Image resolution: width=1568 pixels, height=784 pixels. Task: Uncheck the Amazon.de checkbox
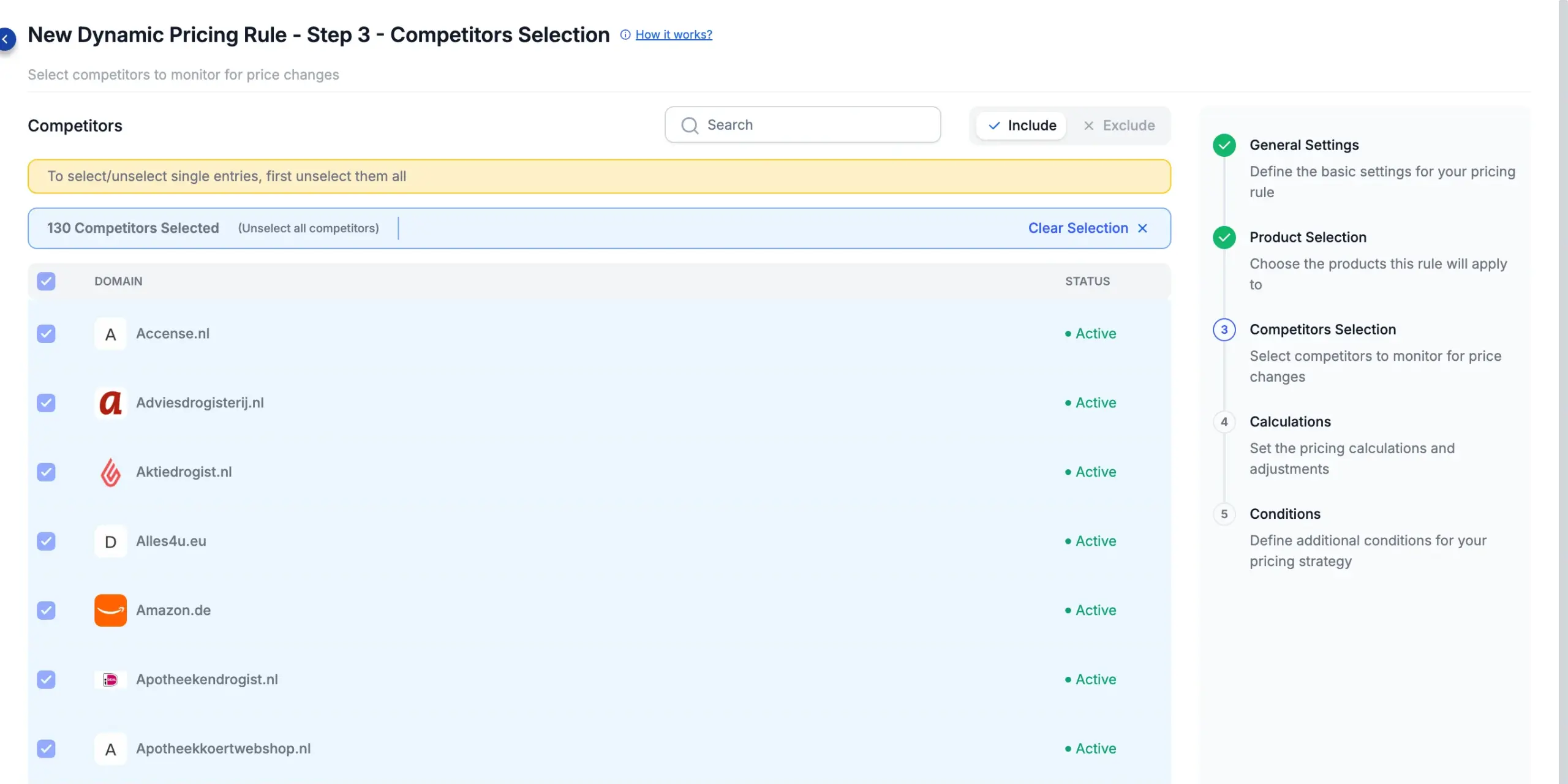(46, 611)
